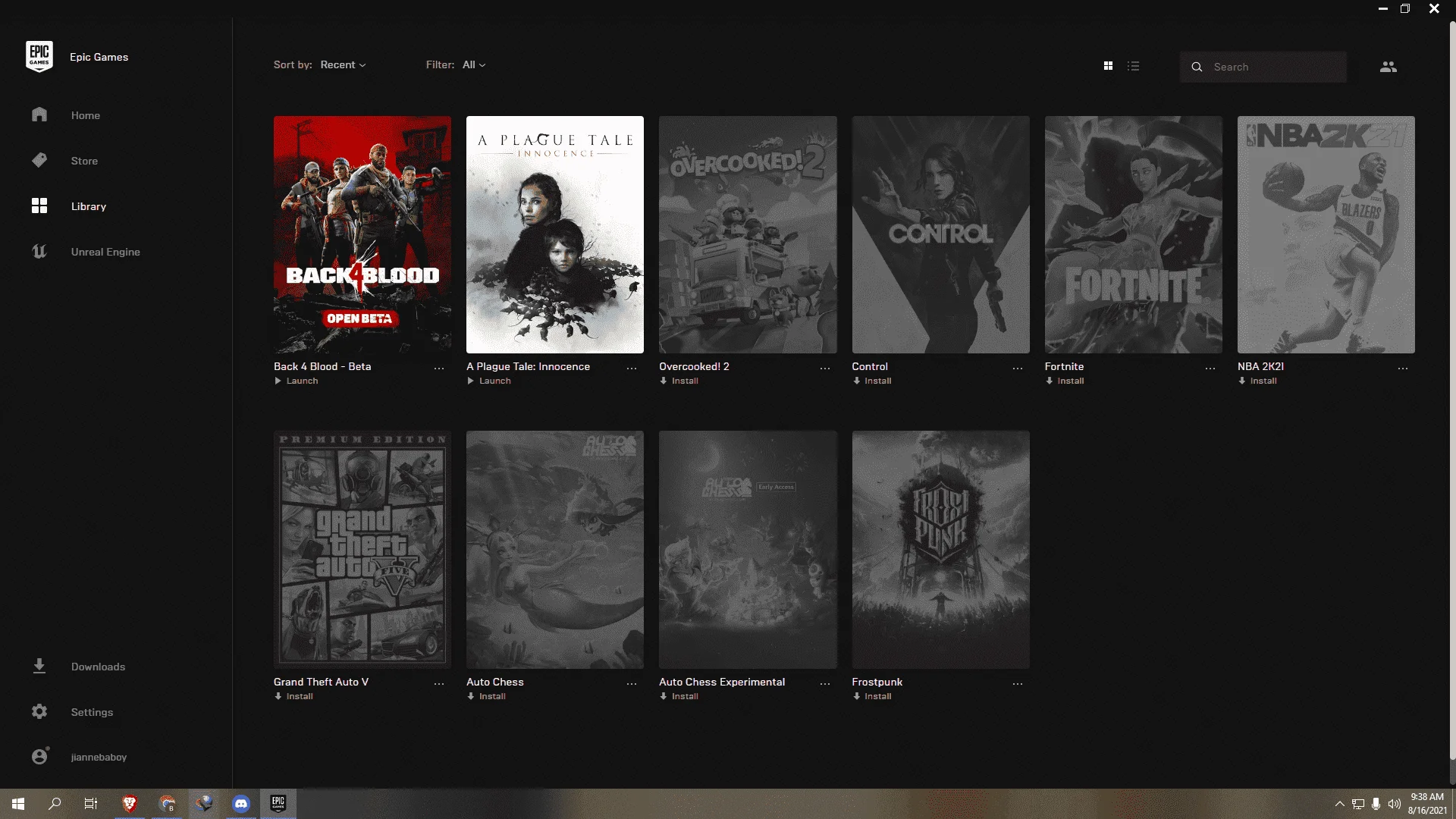This screenshot has width=1456, height=819.
Task: Open options menu for Auto Chess
Action: 632,683
